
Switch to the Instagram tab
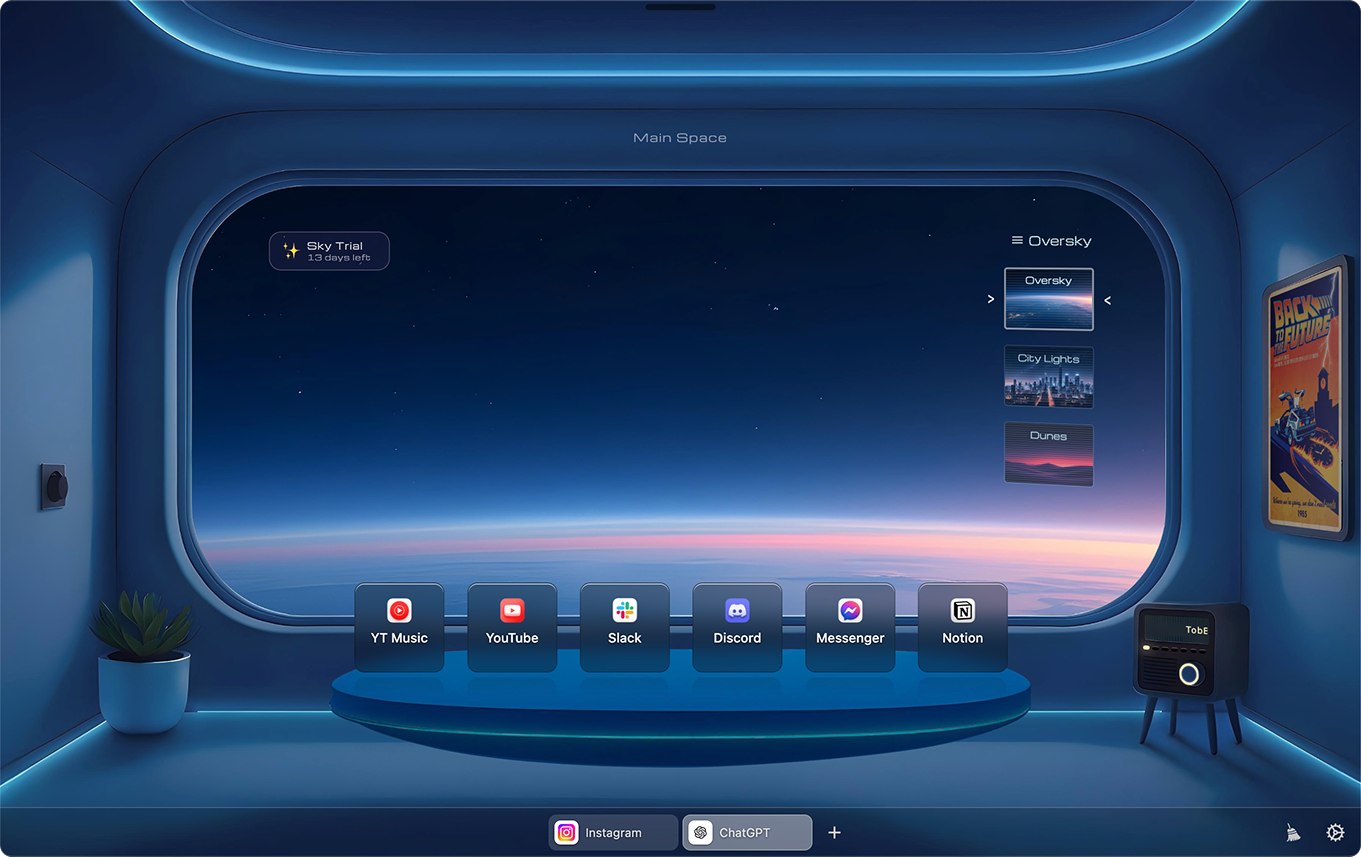pyautogui.click(x=612, y=832)
